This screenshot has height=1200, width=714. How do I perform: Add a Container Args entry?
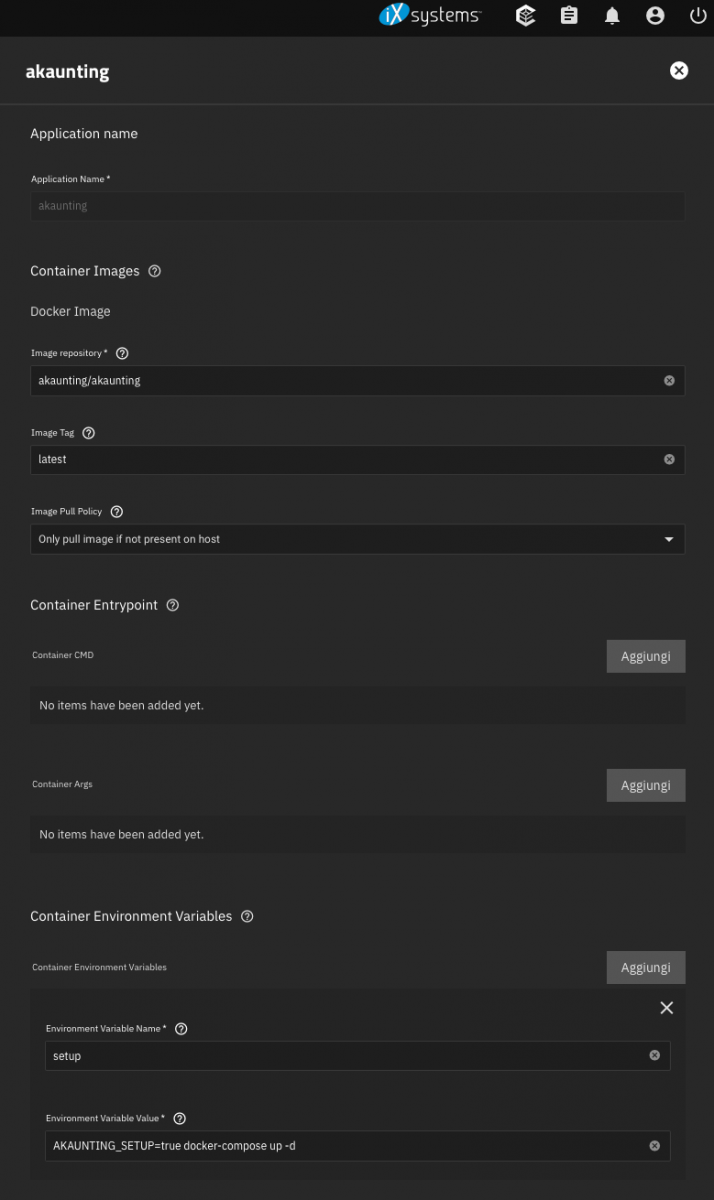(x=645, y=785)
